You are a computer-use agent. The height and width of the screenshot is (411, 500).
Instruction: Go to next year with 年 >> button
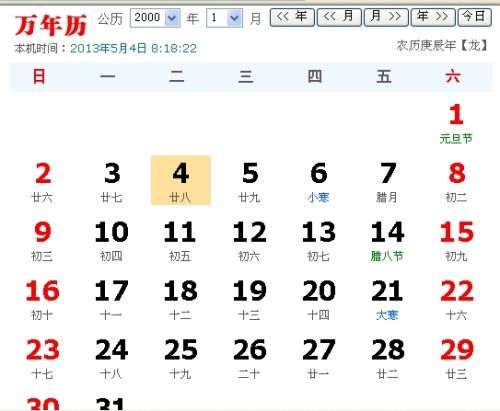[x=433, y=17]
